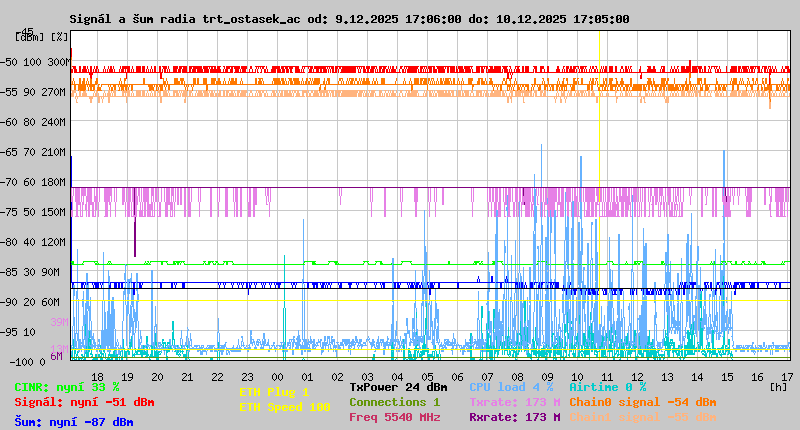Click the pink '39M' rate label
Image resolution: width=800 pixels, height=430 pixels.
click(59, 322)
